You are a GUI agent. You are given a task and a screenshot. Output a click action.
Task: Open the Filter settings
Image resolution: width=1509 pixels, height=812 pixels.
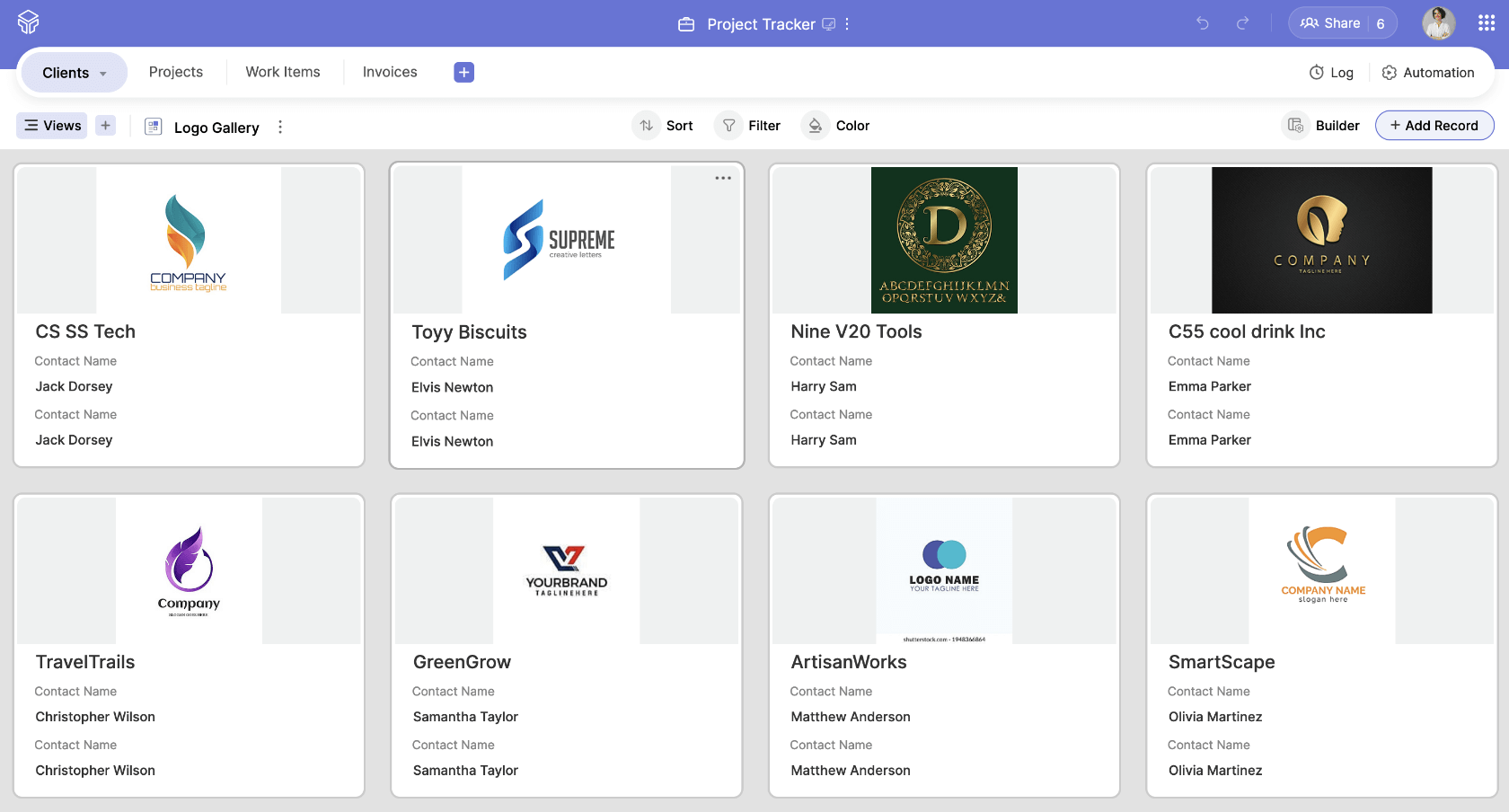(x=748, y=125)
